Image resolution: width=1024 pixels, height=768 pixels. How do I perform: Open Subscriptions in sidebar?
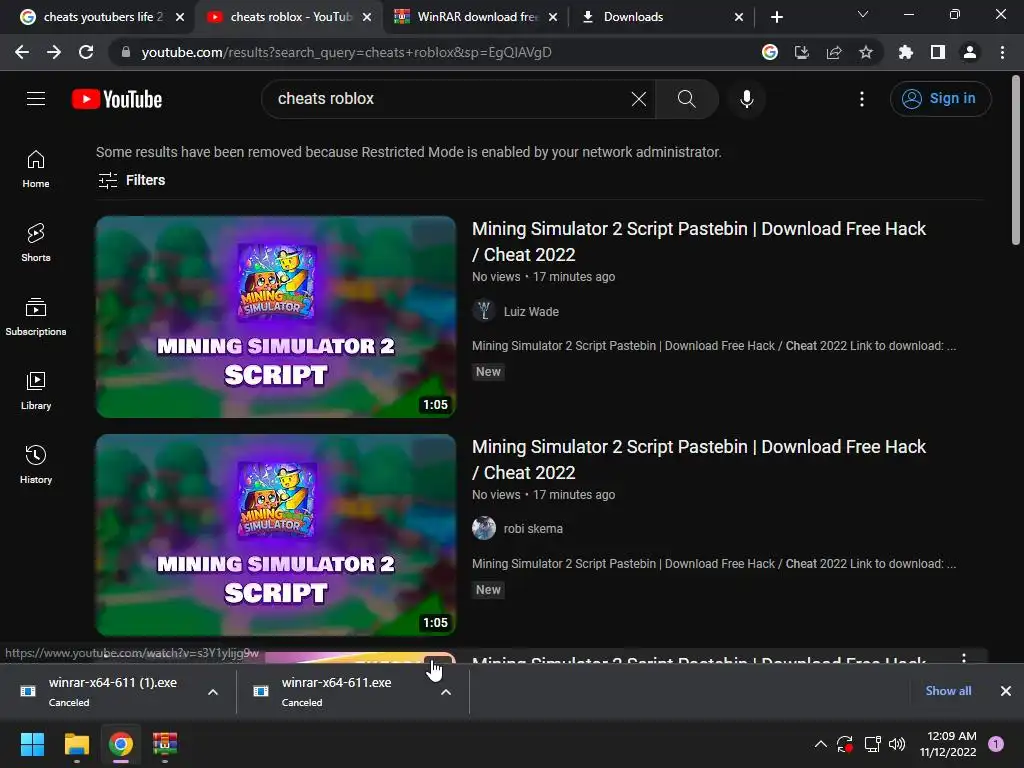pyautogui.click(x=36, y=317)
